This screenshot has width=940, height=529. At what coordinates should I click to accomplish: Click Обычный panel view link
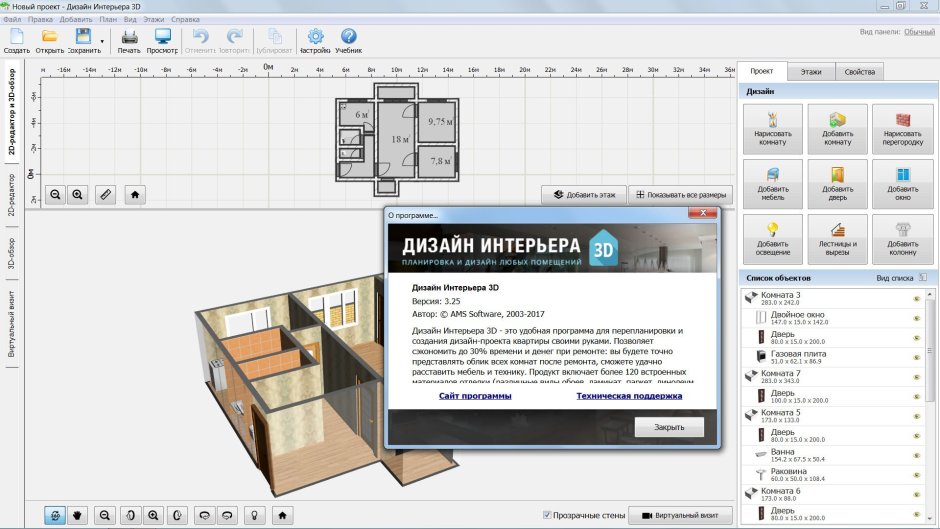tap(919, 32)
